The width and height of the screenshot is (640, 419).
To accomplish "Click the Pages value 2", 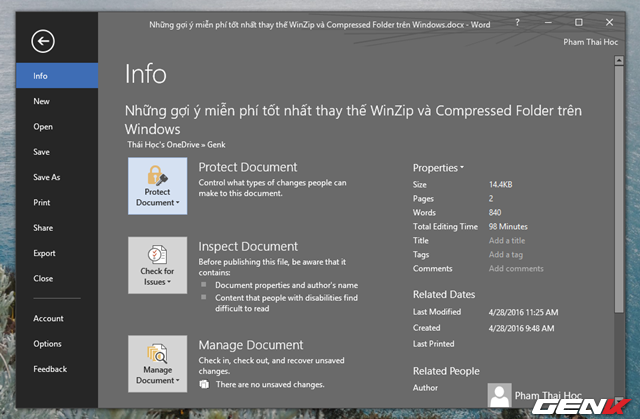I will [x=491, y=198].
